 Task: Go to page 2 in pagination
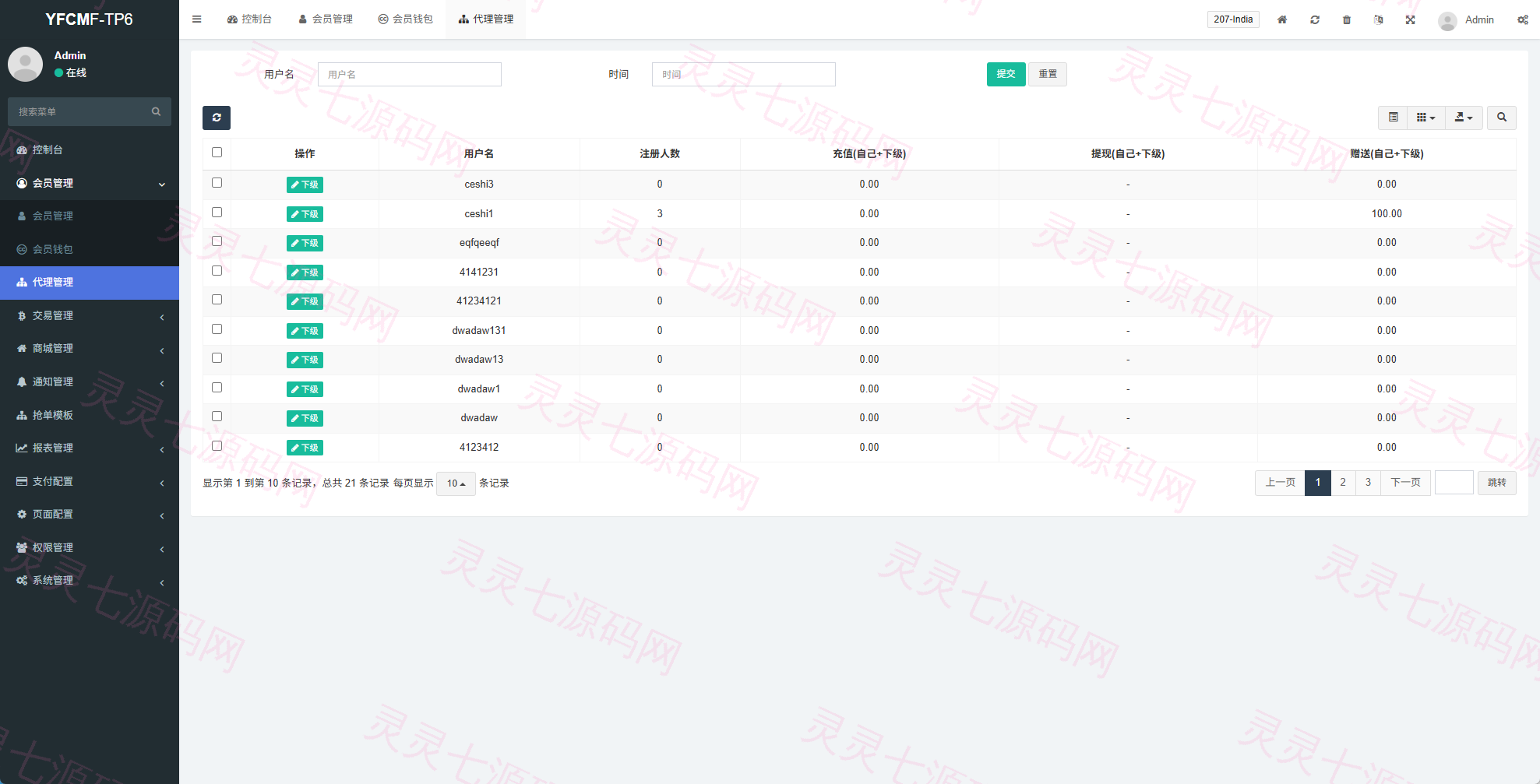(1343, 483)
